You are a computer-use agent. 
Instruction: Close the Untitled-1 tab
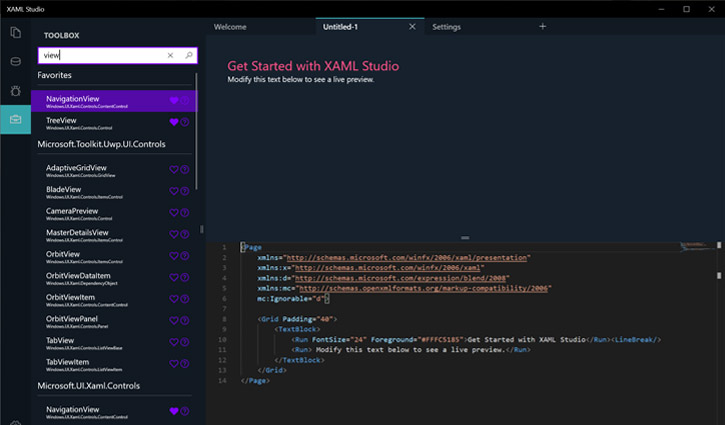(412, 27)
